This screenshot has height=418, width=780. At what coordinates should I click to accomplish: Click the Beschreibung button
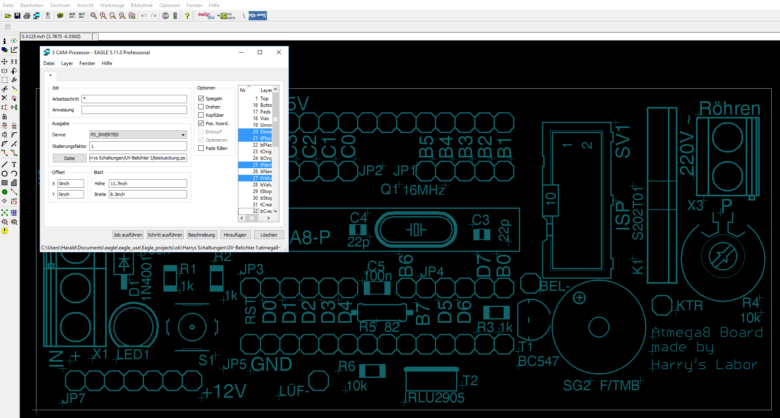coord(202,234)
